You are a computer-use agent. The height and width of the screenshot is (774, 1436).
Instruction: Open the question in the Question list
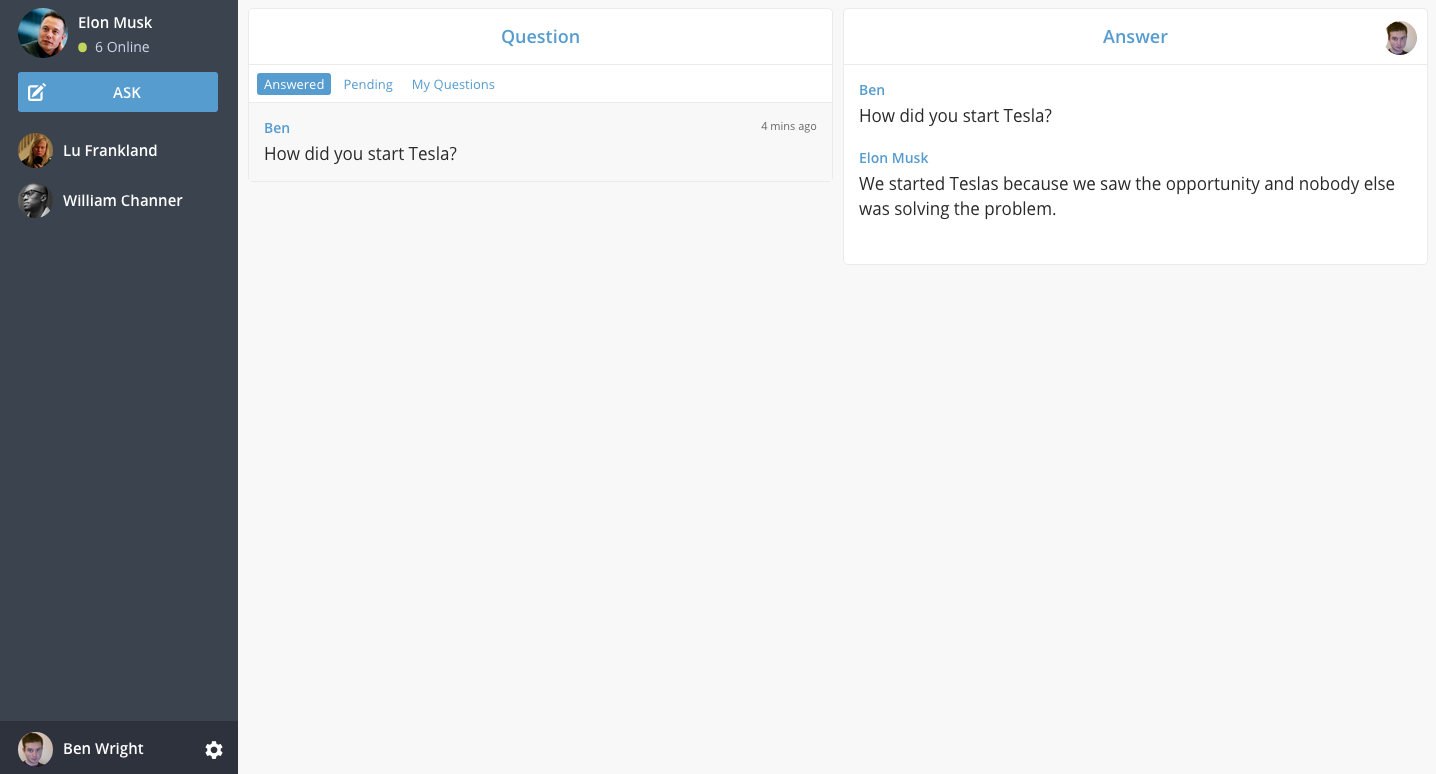pyautogui.click(x=540, y=142)
